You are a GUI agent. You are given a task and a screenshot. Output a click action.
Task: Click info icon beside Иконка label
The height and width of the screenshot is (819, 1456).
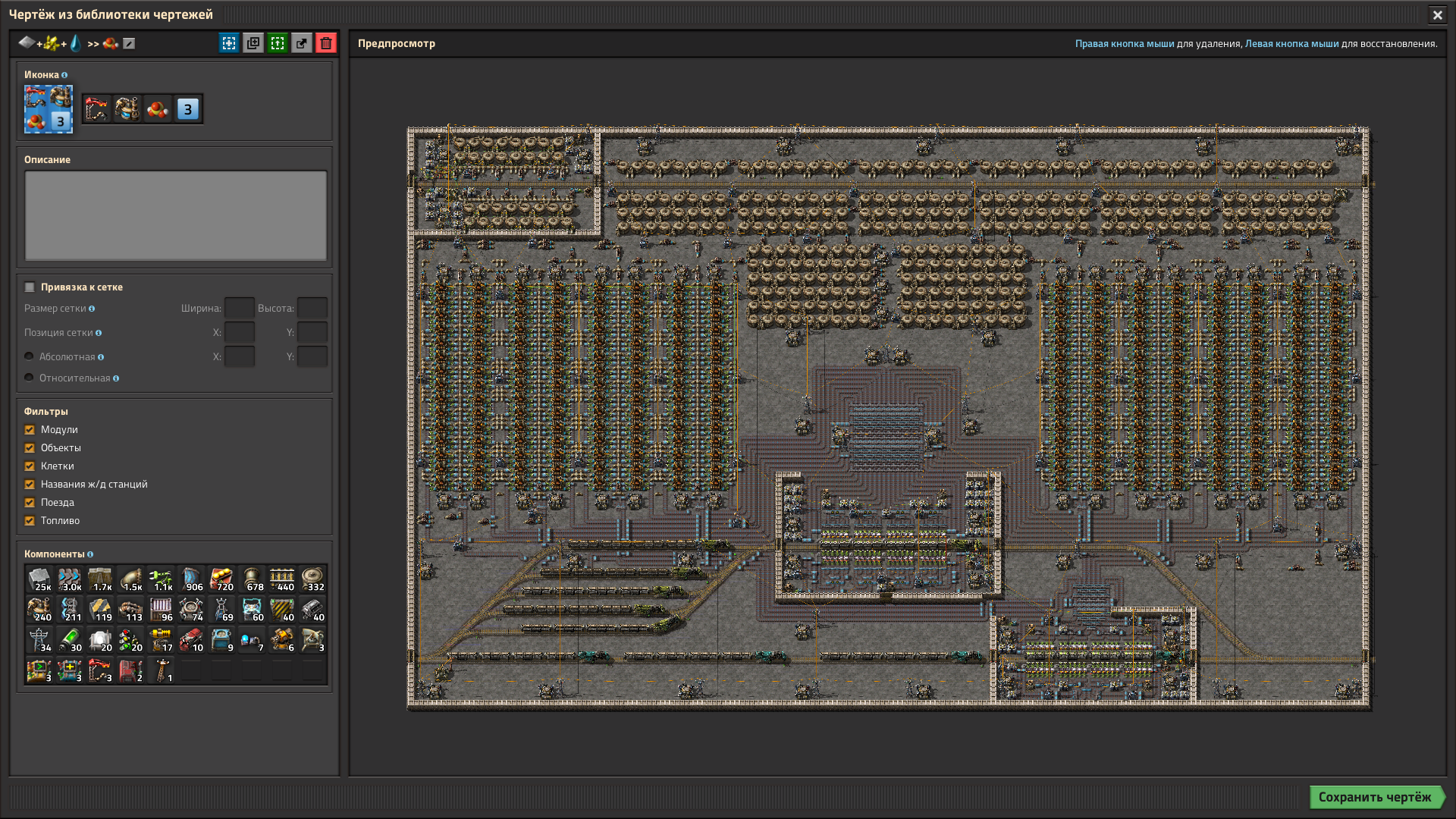click(x=64, y=75)
